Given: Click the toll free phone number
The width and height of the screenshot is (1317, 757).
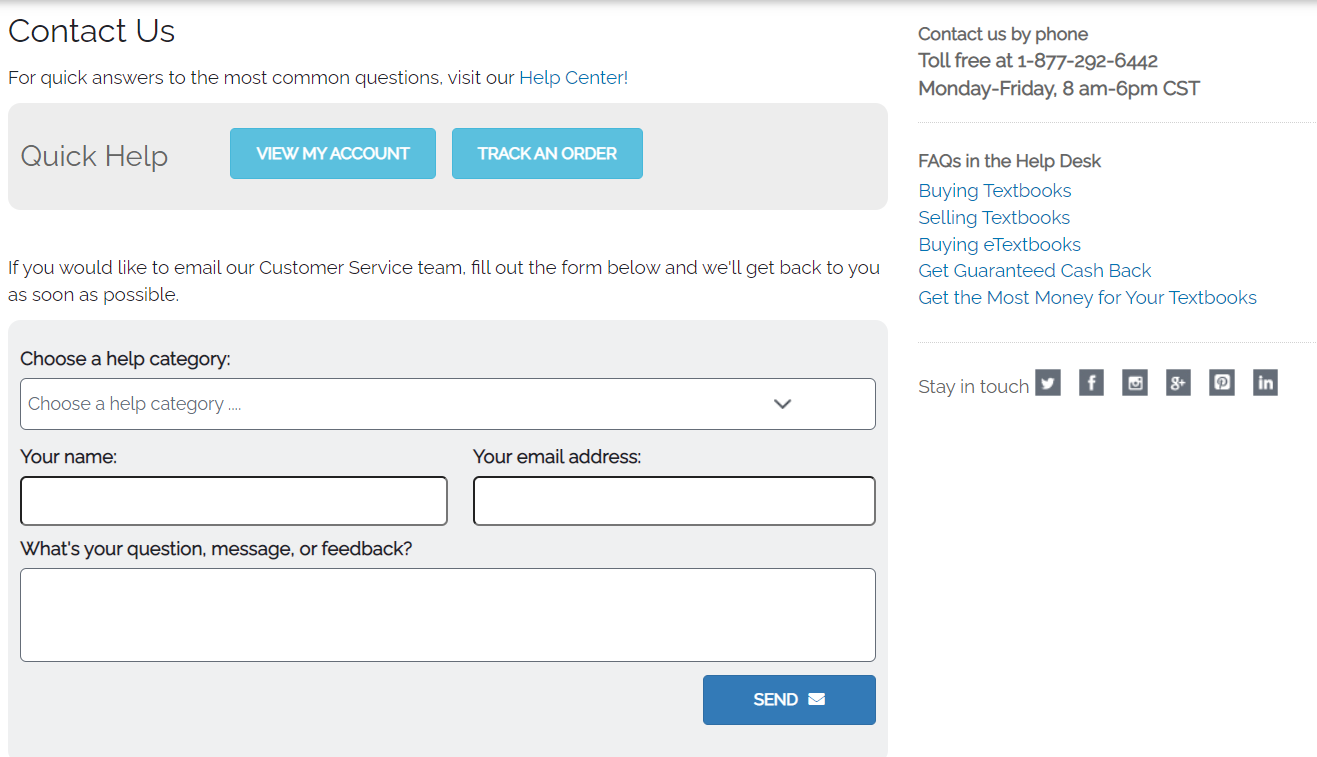Looking at the screenshot, I should click(x=1087, y=61).
